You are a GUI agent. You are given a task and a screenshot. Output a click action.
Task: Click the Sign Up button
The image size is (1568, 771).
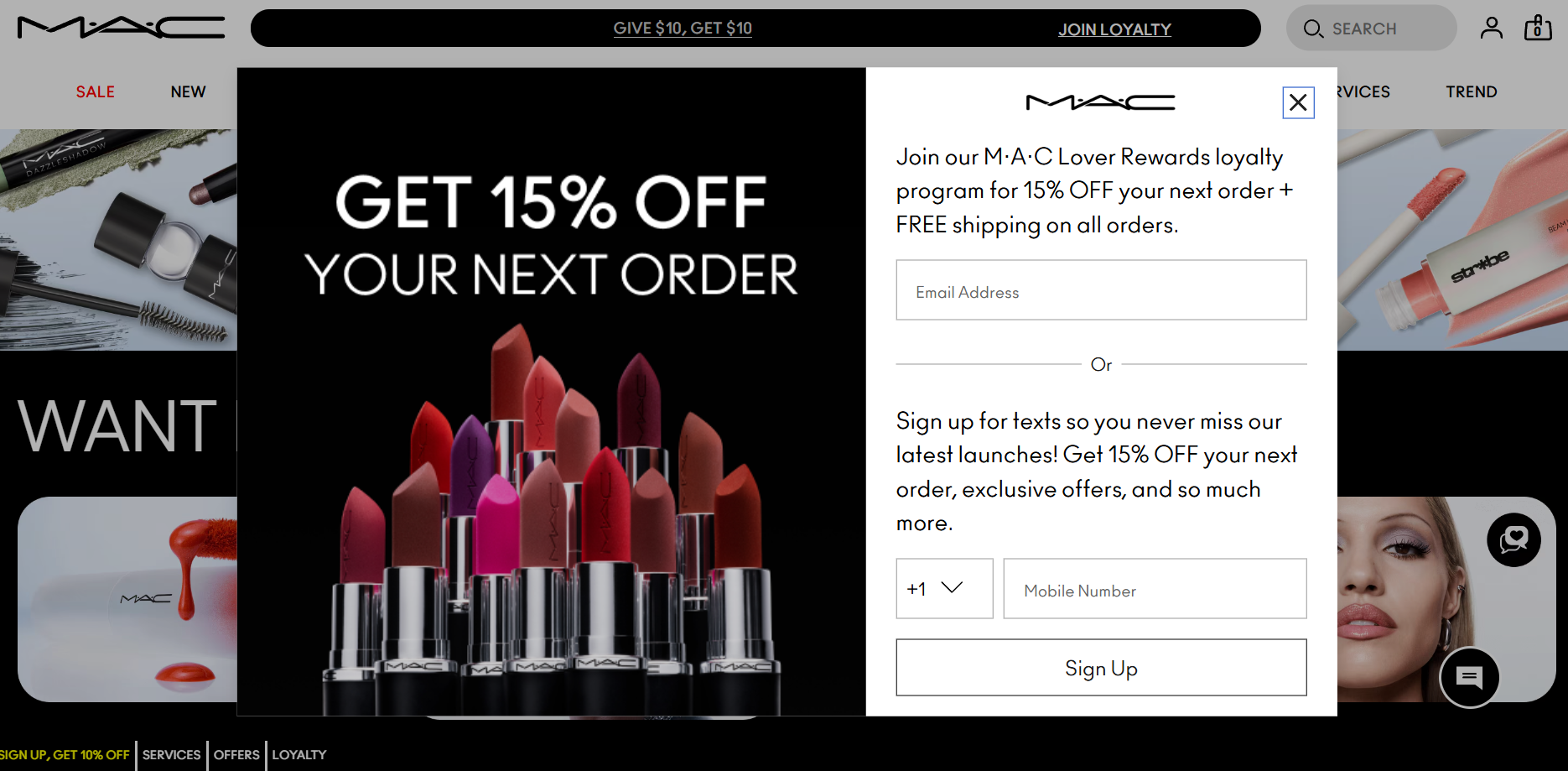(x=1101, y=668)
